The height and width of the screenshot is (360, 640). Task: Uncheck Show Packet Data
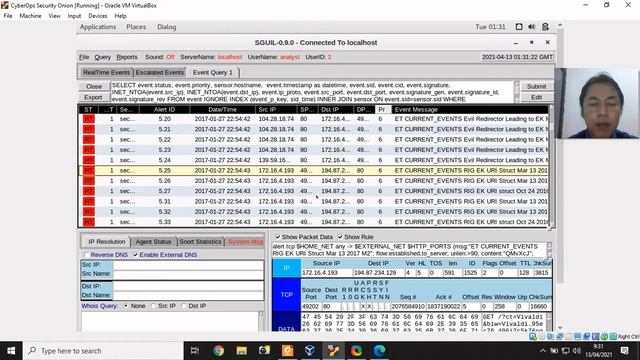278,237
